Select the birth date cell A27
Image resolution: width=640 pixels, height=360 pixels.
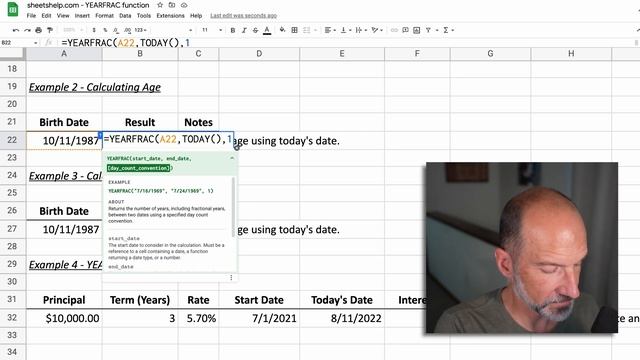click(x=64, y=229)
